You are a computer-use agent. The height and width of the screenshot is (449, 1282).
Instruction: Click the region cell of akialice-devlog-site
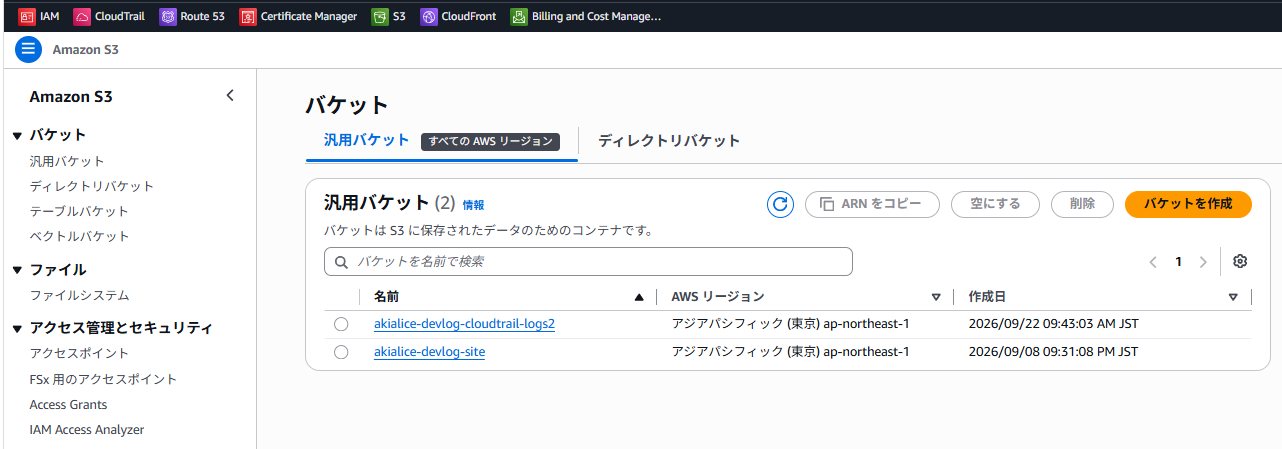pos(790,352)
